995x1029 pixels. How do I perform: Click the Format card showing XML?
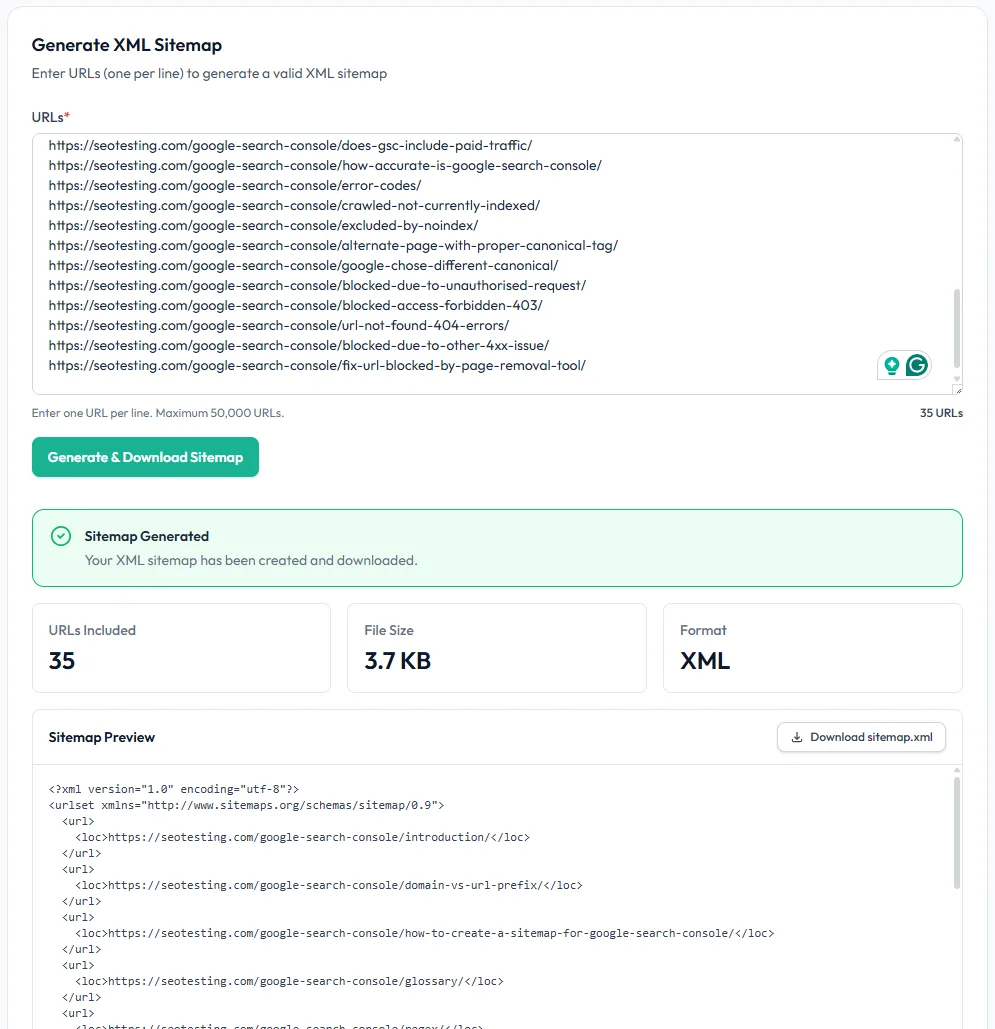[812, 647]
